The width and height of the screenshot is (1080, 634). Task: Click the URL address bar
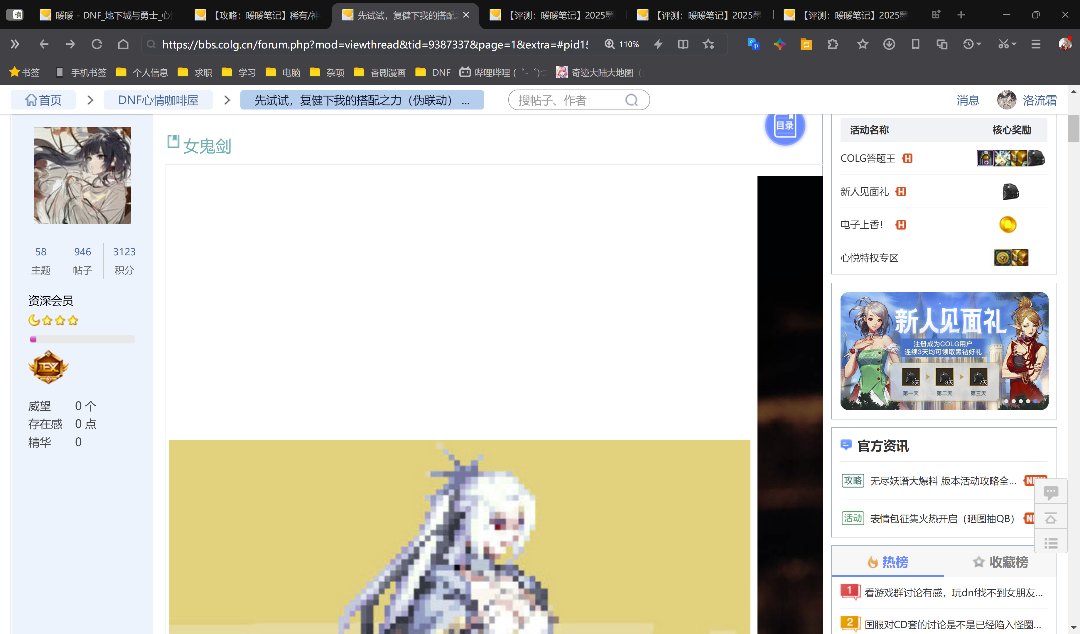375,44
